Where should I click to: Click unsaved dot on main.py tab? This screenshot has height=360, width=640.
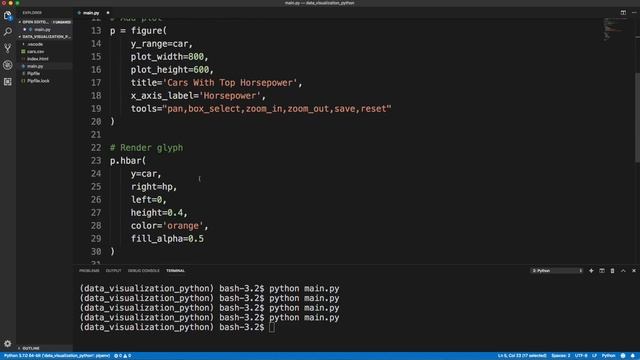click(x=108, y=13)
